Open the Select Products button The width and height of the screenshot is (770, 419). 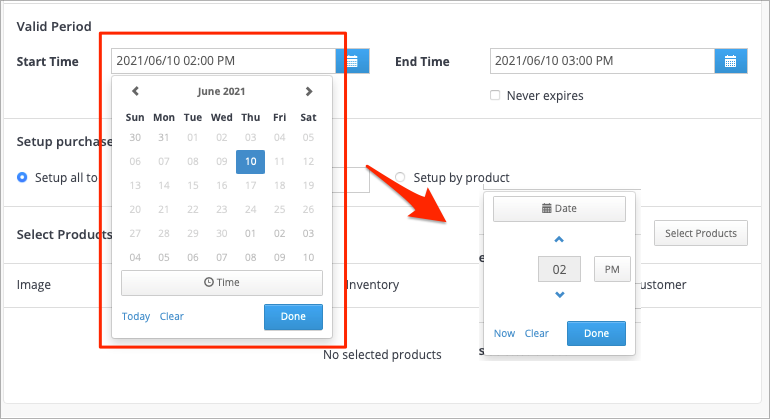[701, 233]
